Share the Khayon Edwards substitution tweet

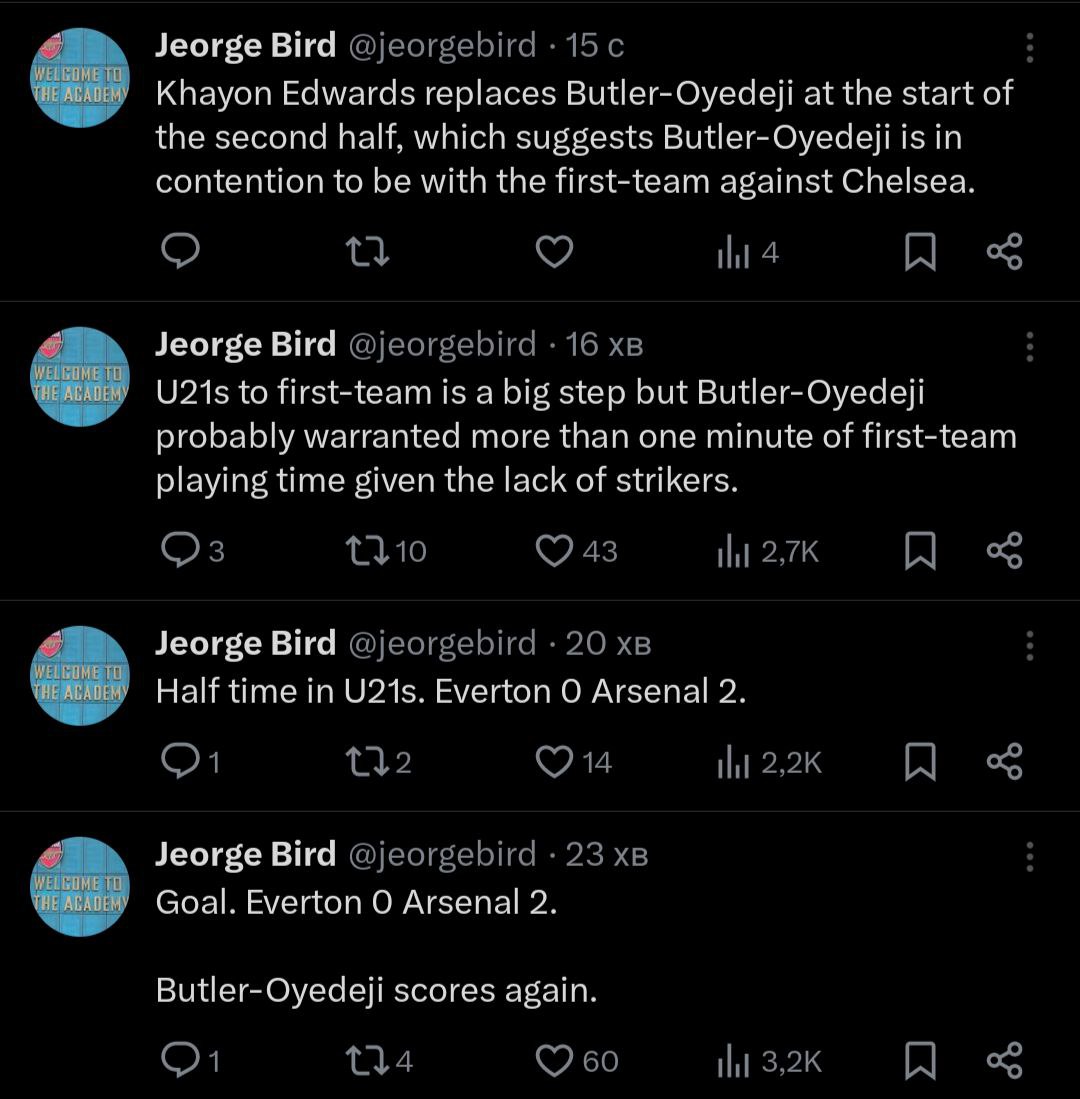1004,252
